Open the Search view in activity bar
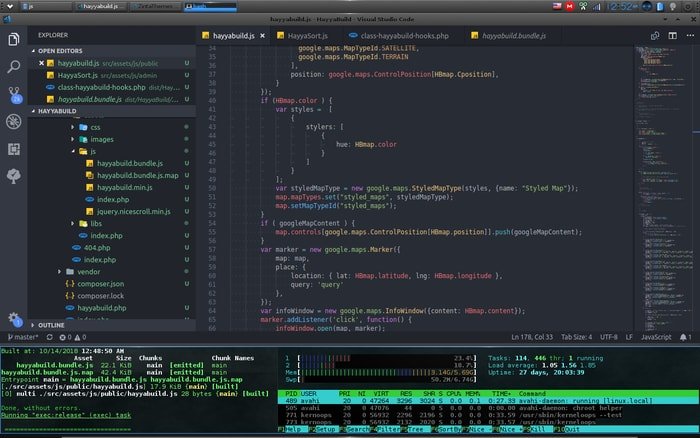700x438 pixels. tap(13, 67)
